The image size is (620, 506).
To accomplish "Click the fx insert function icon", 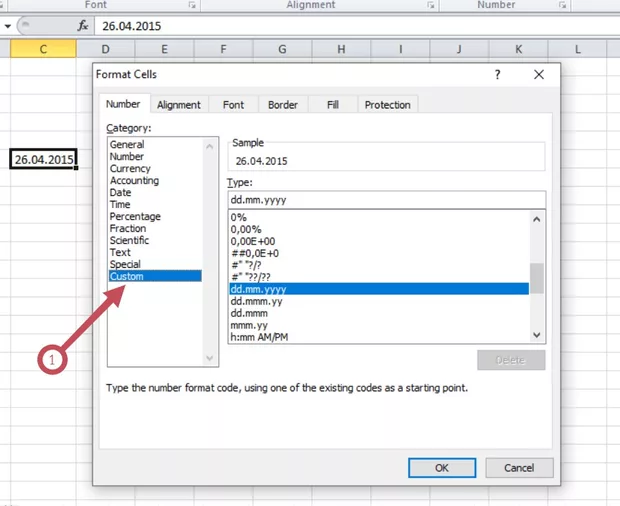I will 83,27.
